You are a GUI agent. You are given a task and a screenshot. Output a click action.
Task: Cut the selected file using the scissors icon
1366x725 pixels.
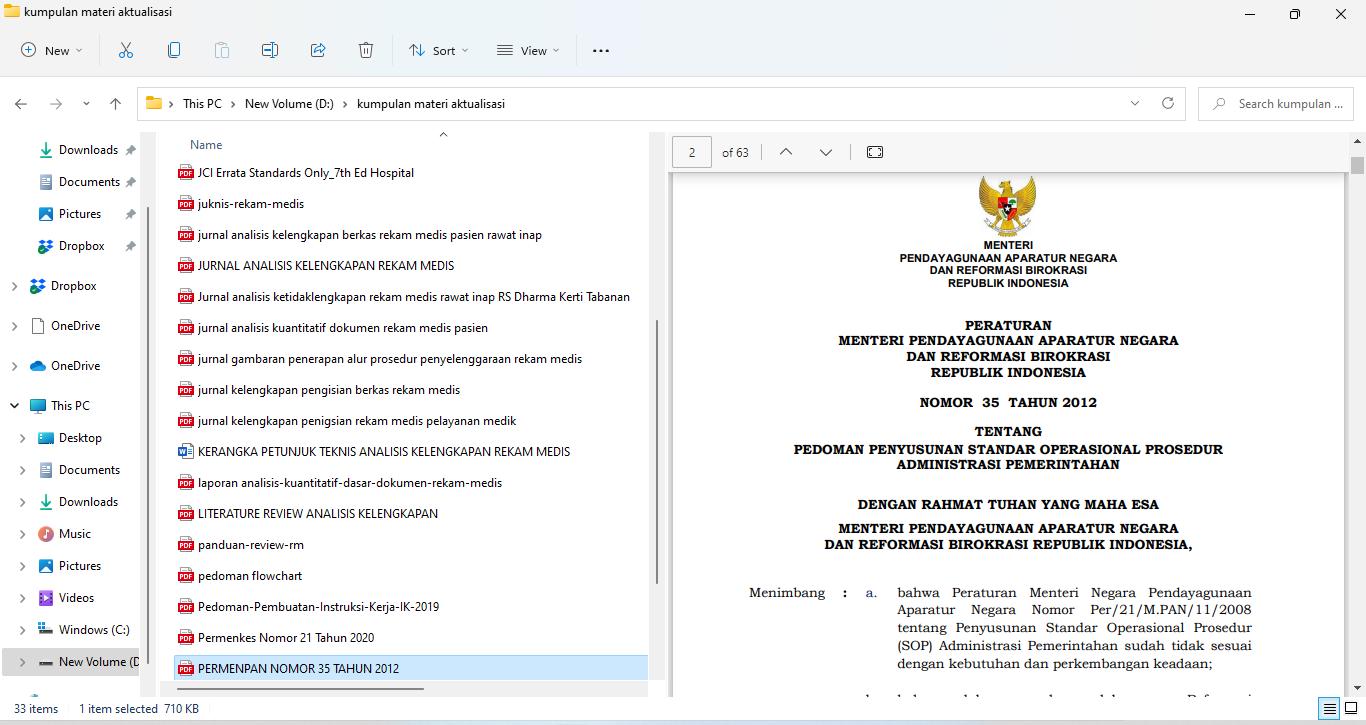pos(126,51)
